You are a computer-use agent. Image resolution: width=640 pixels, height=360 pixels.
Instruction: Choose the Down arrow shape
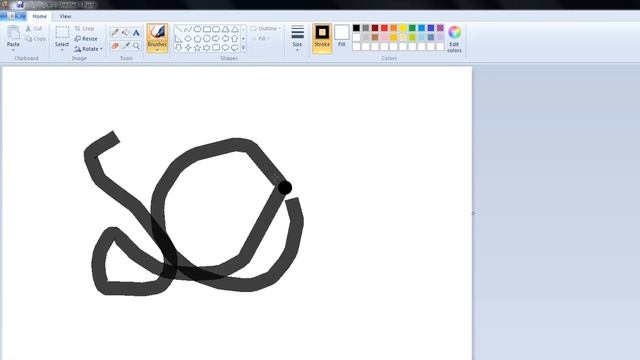(x=179, y=48)
